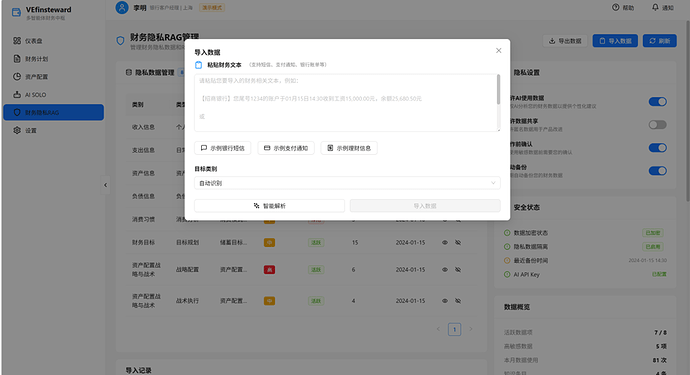Click the 支出信息 category cell
Image resolution: width=690 pixels, height=375 pixels.
pos(143,150)
